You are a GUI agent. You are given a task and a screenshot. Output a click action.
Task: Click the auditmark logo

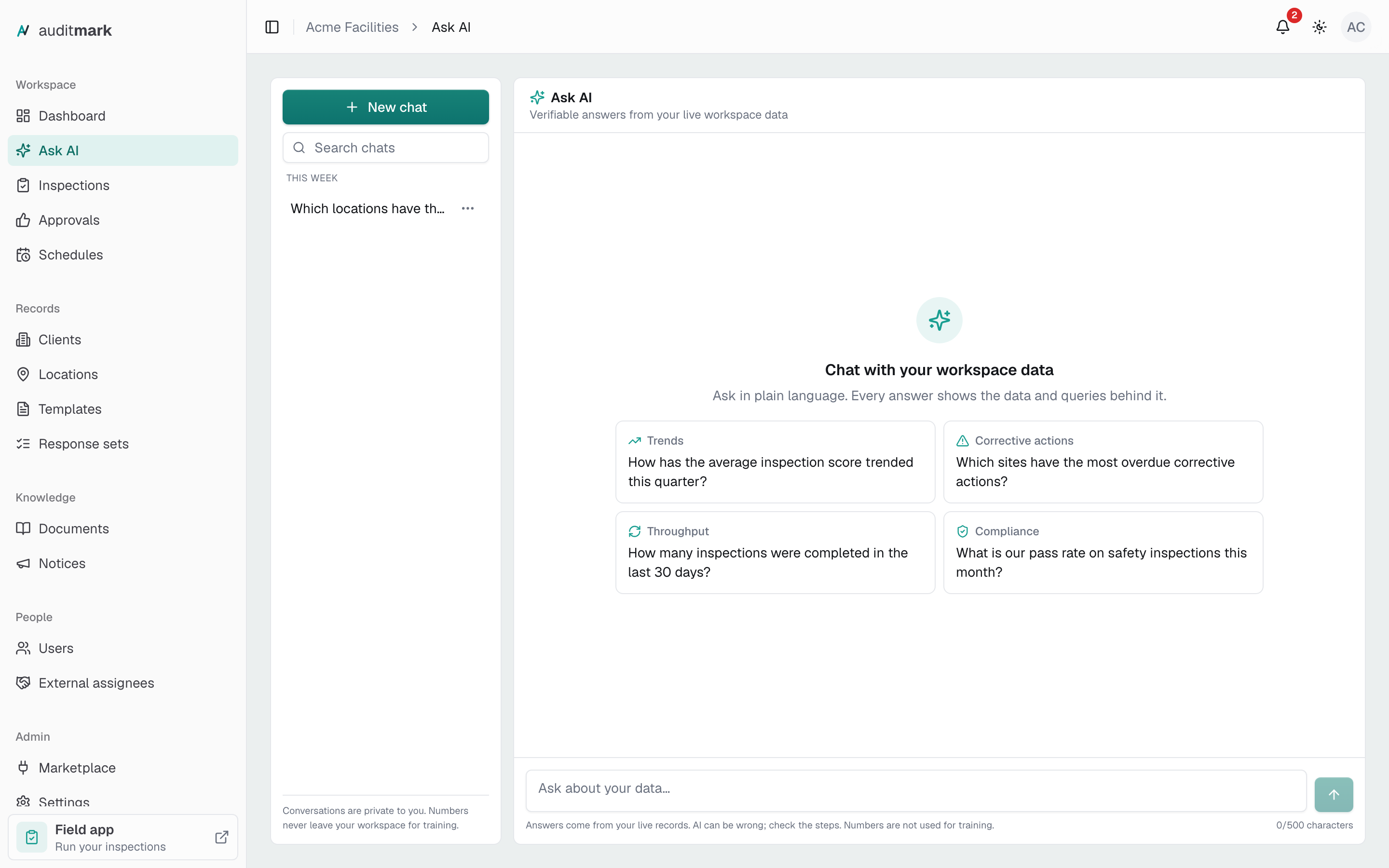[64, 30]
